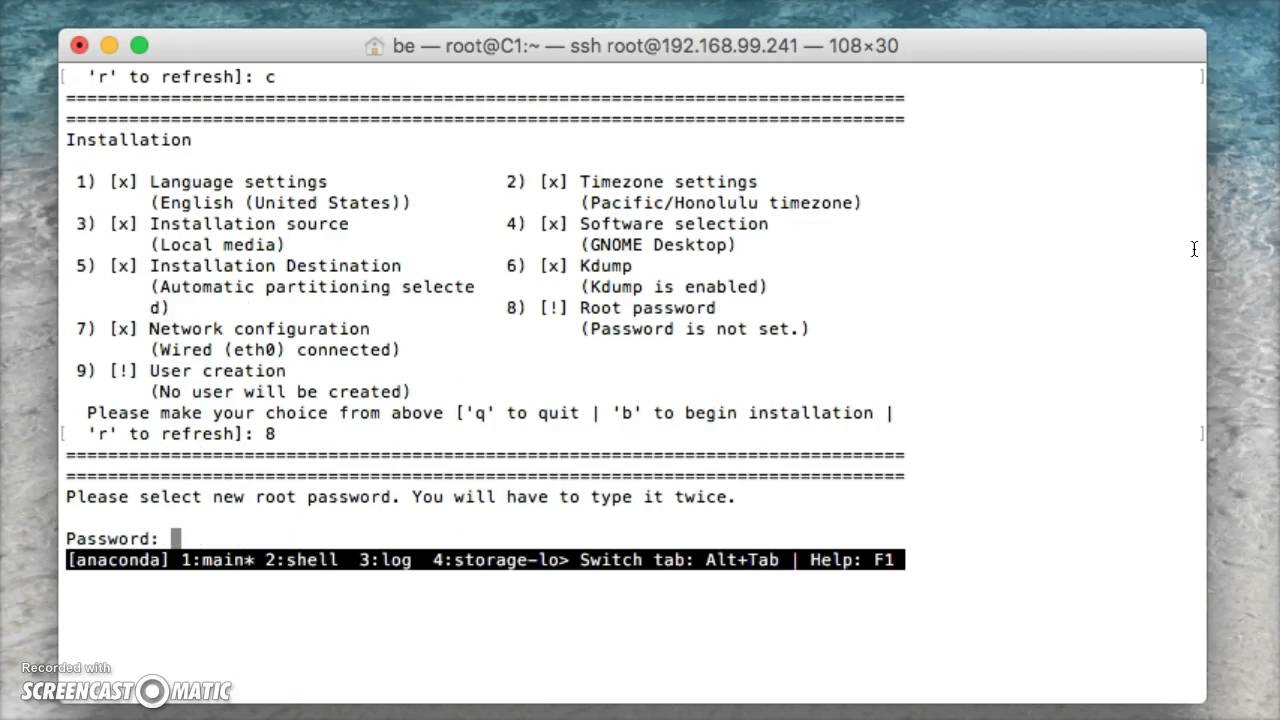1280x720 pixels.
Task: Switch to the 3:log tab
Action: point(385,560)
